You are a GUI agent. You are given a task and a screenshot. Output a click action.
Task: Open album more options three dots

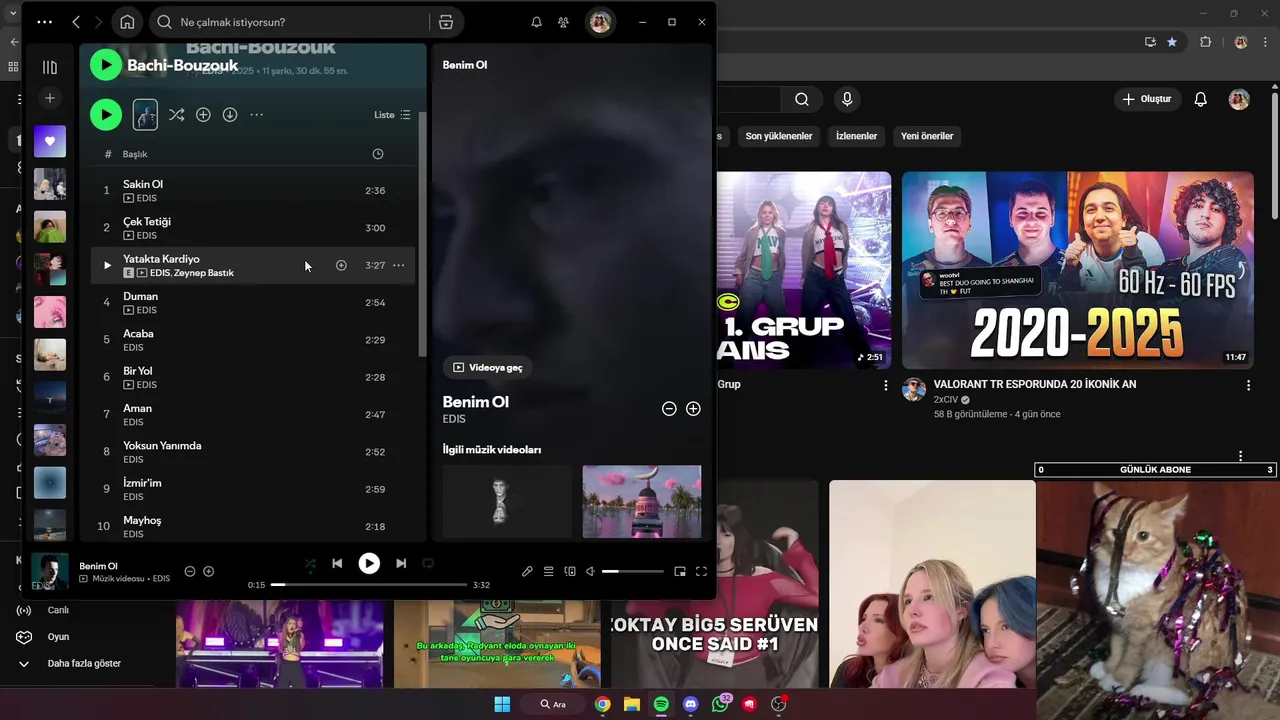[257, 115]
